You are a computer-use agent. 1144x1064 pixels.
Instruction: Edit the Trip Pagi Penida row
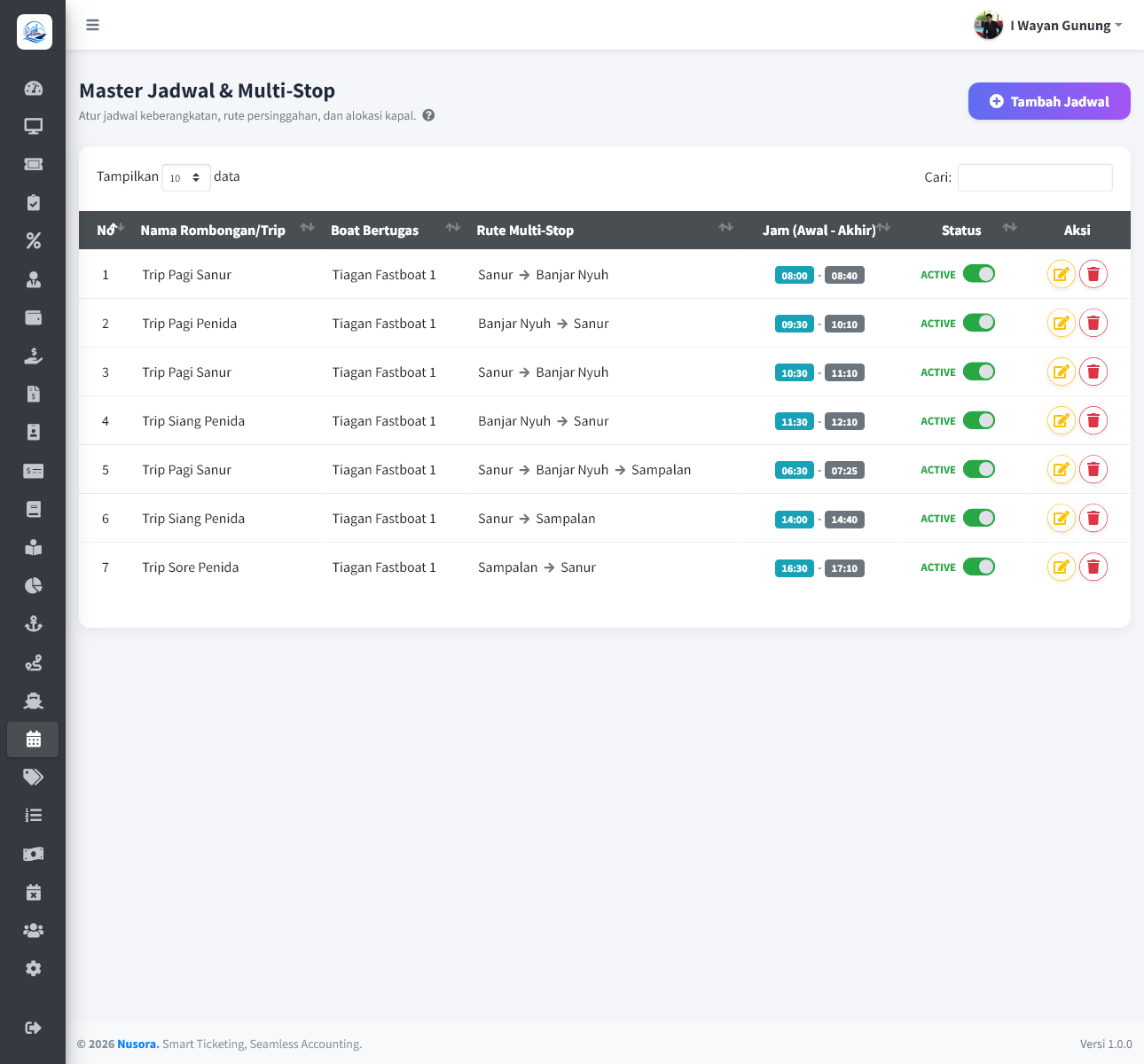pos(1061,323)
